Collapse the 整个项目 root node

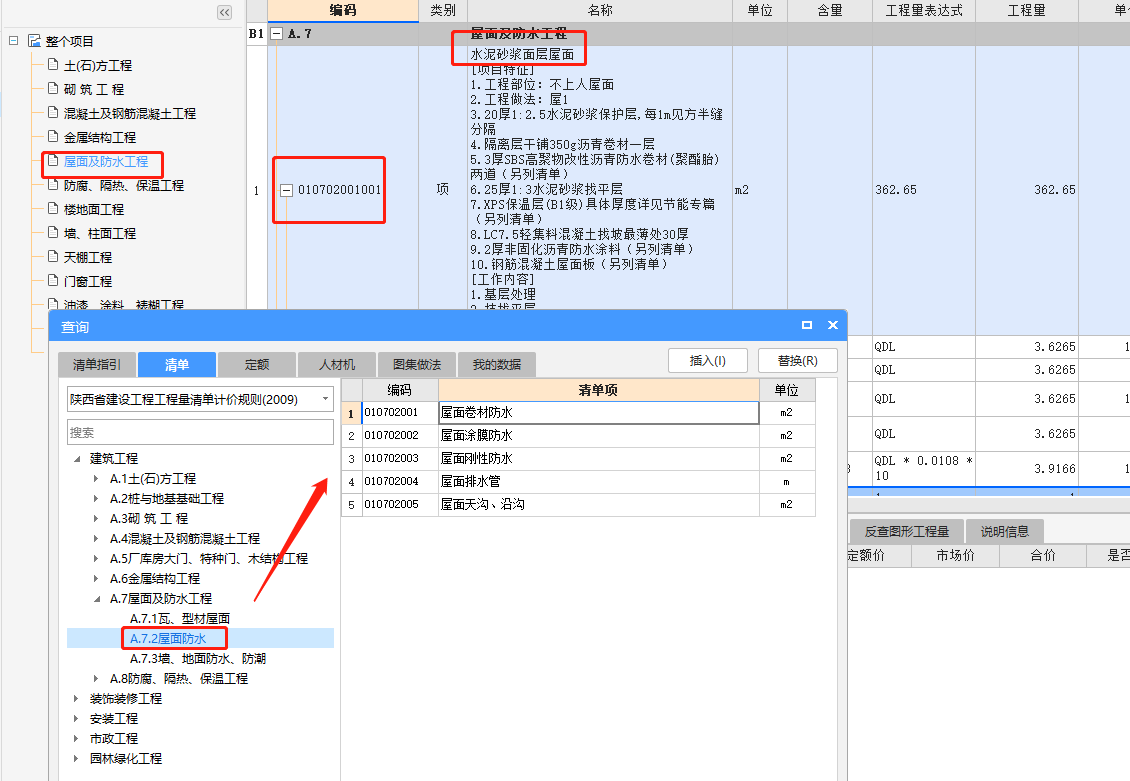pos(13,41)
